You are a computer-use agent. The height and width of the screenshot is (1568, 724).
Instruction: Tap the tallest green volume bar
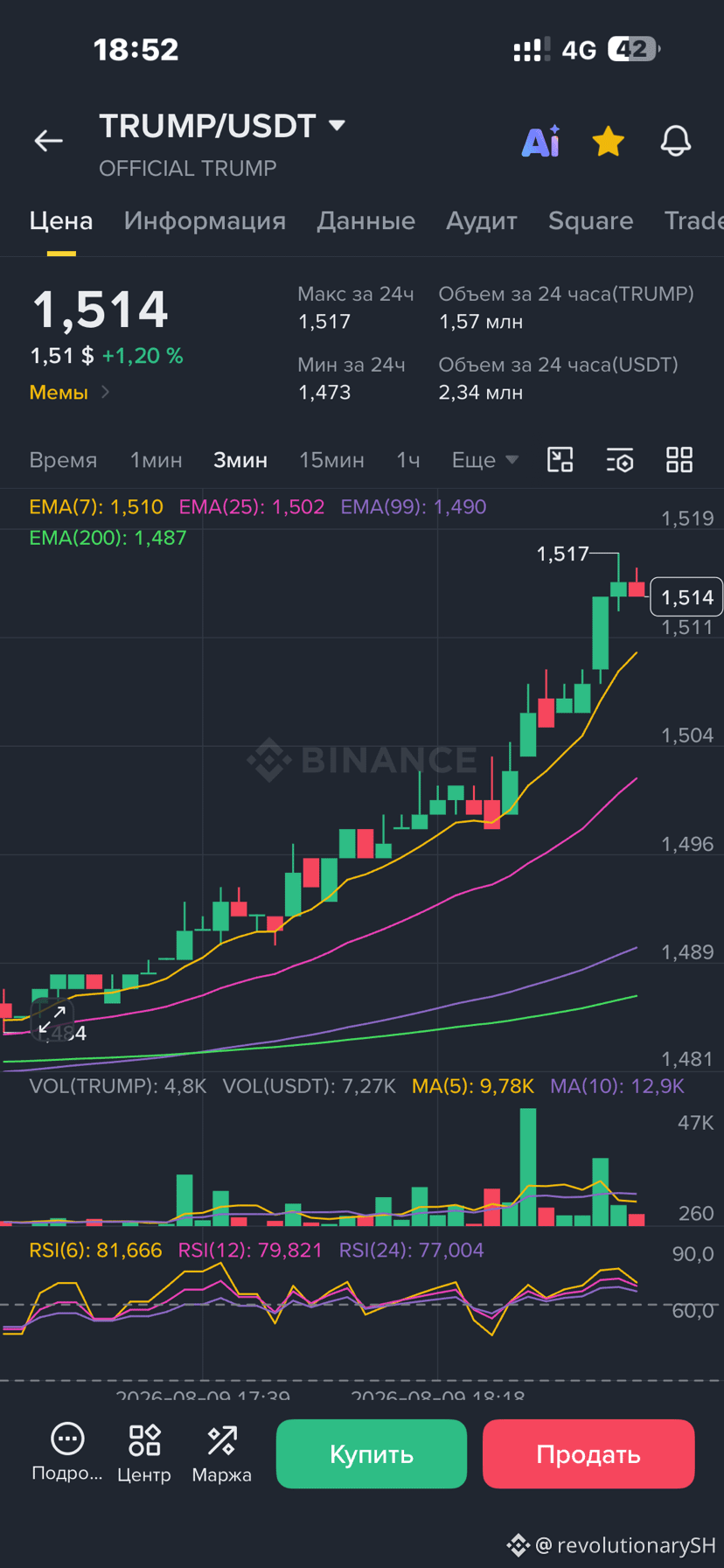(528, 1167)
